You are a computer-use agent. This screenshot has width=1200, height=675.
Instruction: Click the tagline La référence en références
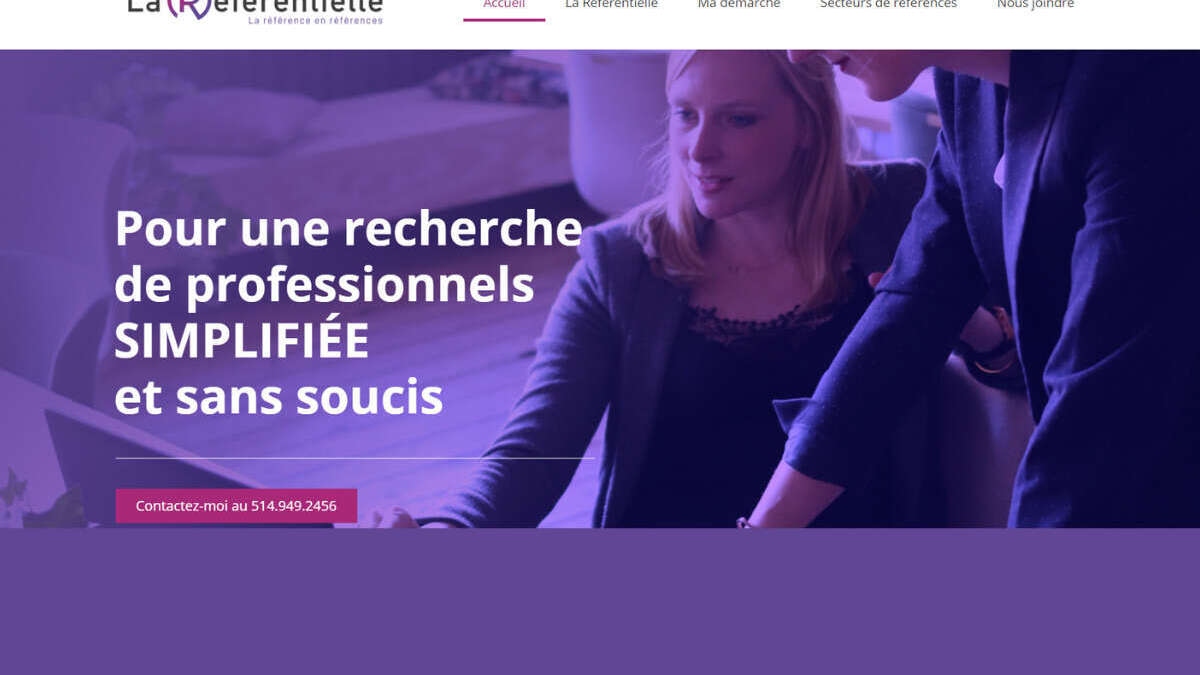click(315, 20)
